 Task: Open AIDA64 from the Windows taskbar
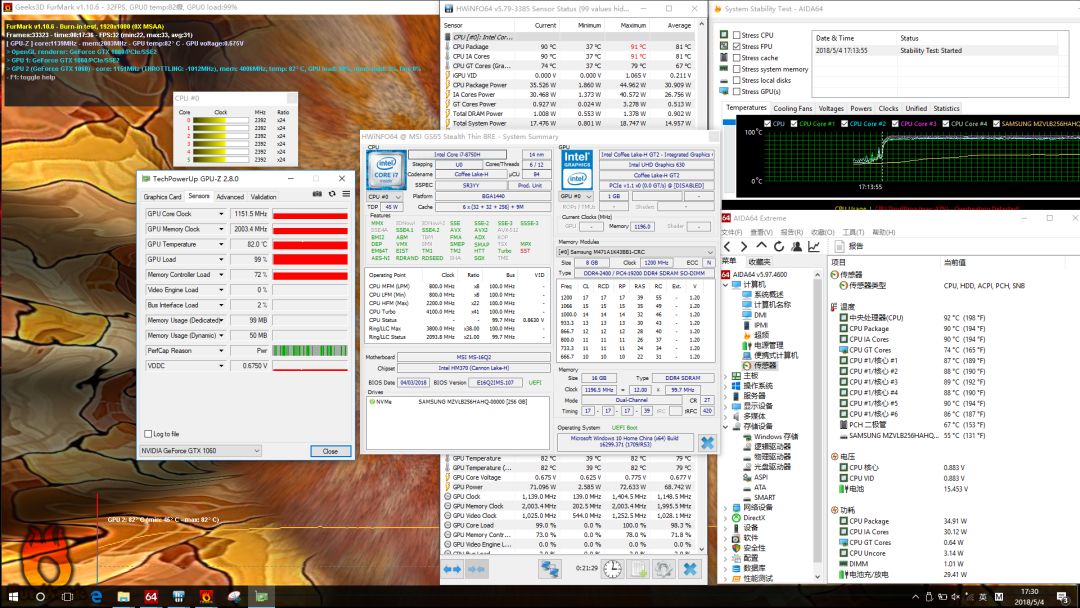151,596
